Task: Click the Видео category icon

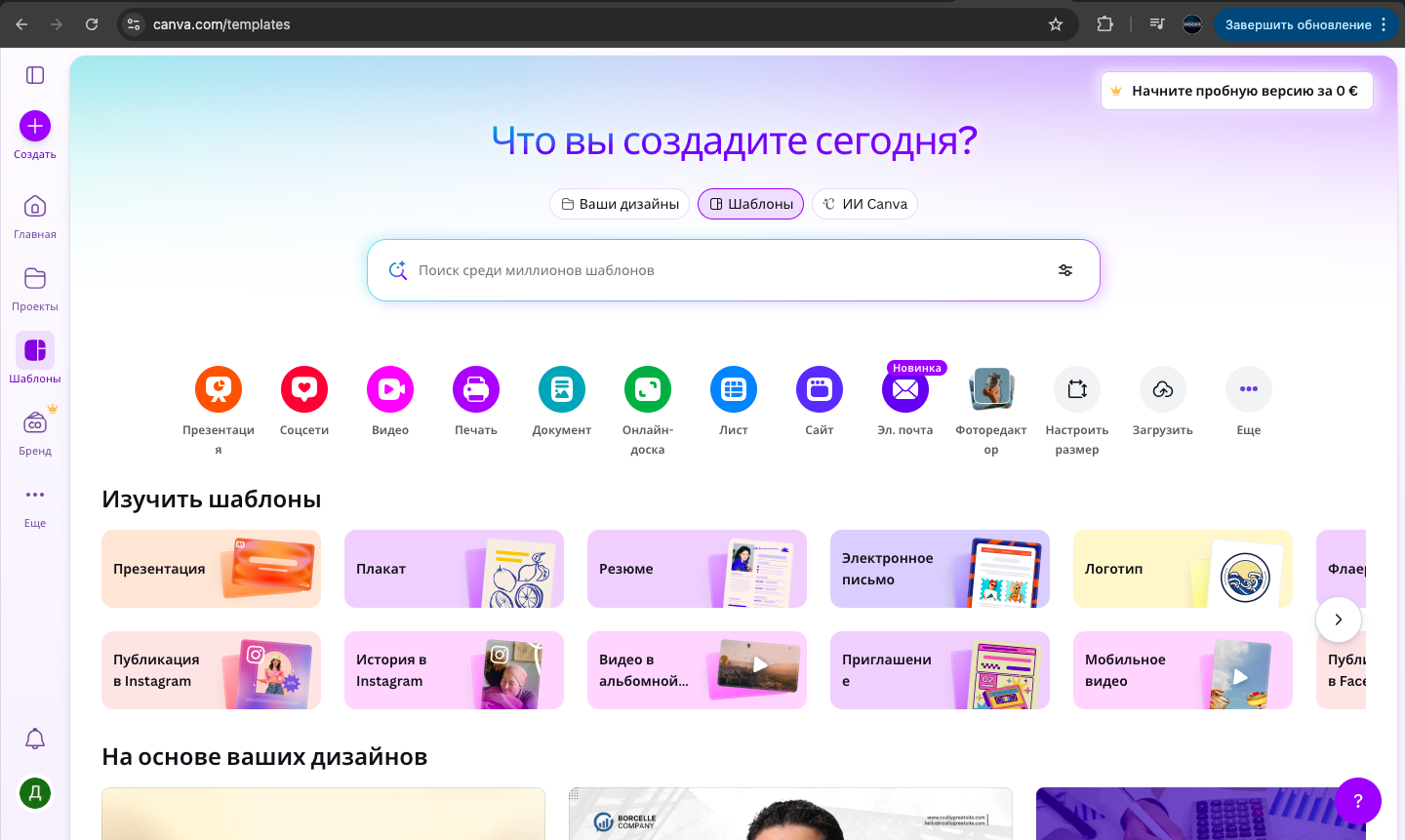Action: click(x=390, y=388)
